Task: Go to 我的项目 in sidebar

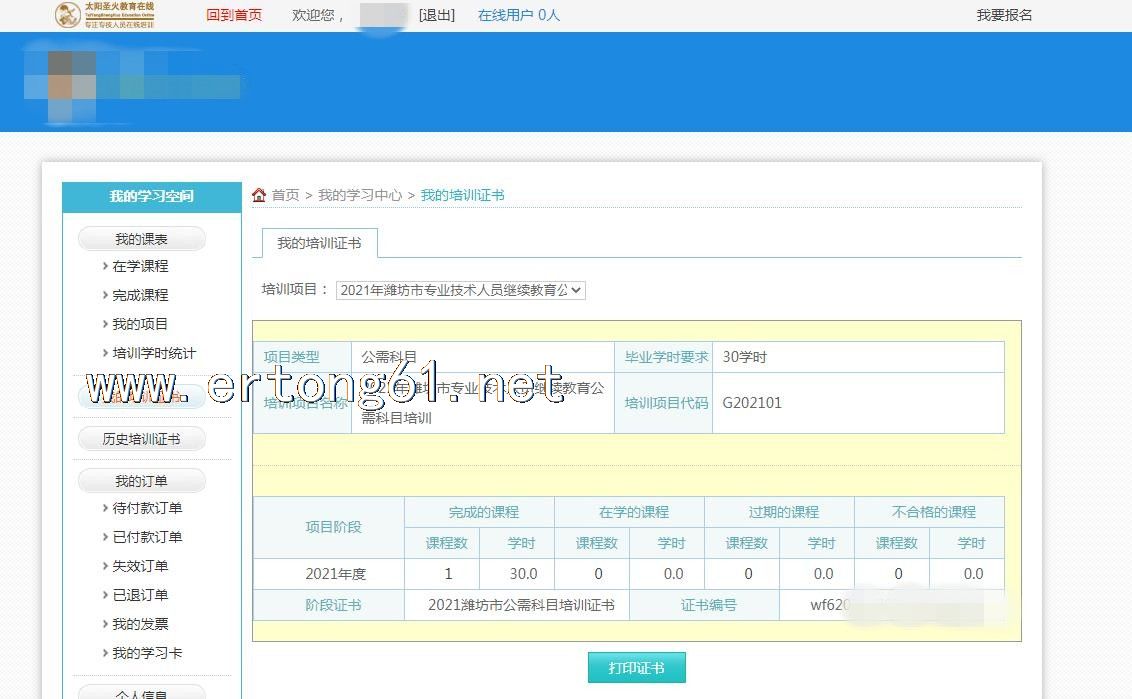Action: click(140, 324)
